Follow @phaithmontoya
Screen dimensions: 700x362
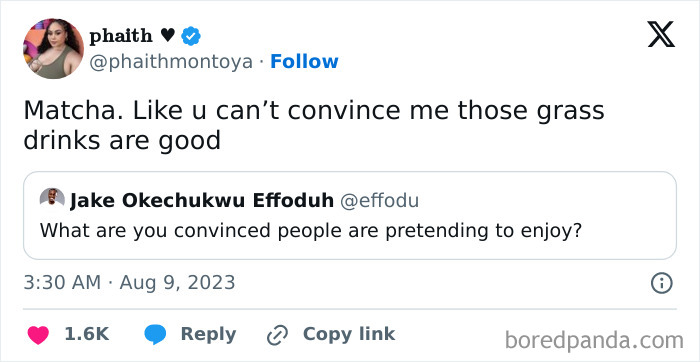(x=304, y=62)
